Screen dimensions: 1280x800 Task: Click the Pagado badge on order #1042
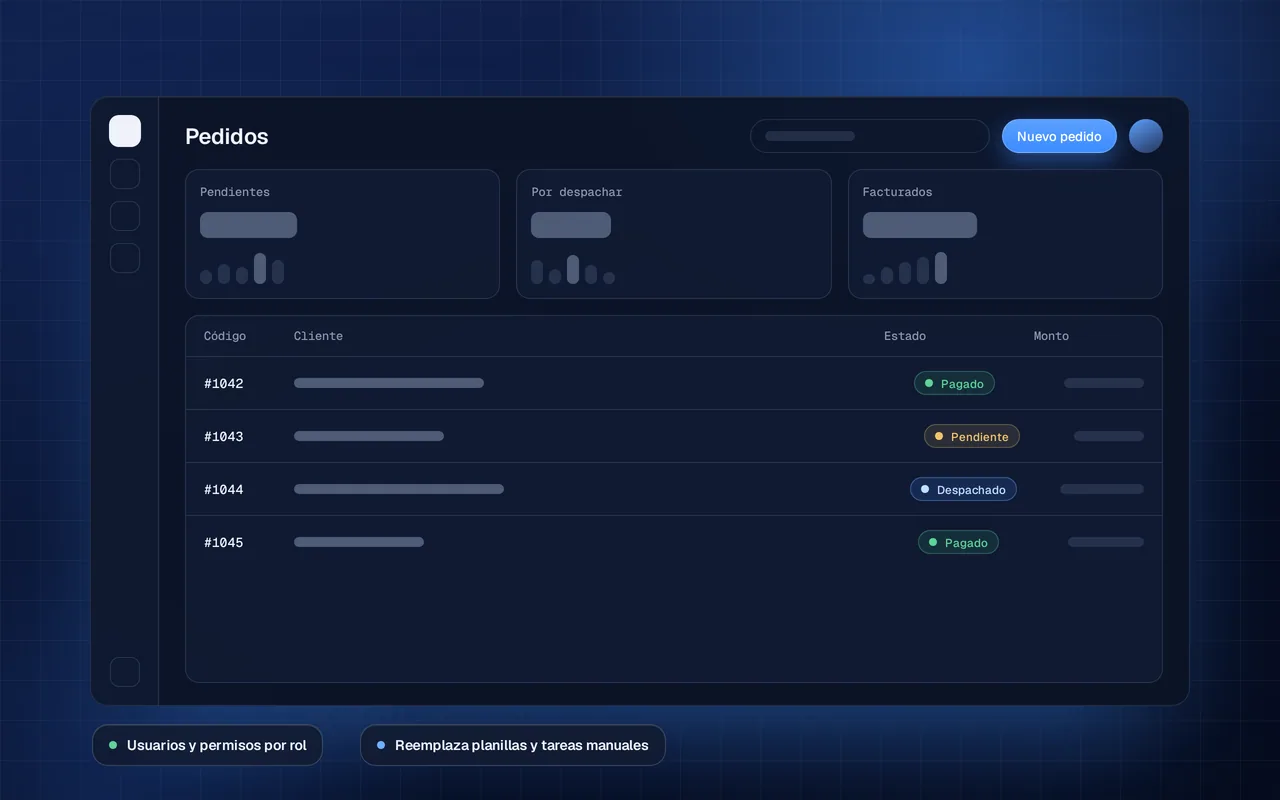pyautogui.click(x=954, y=383)
